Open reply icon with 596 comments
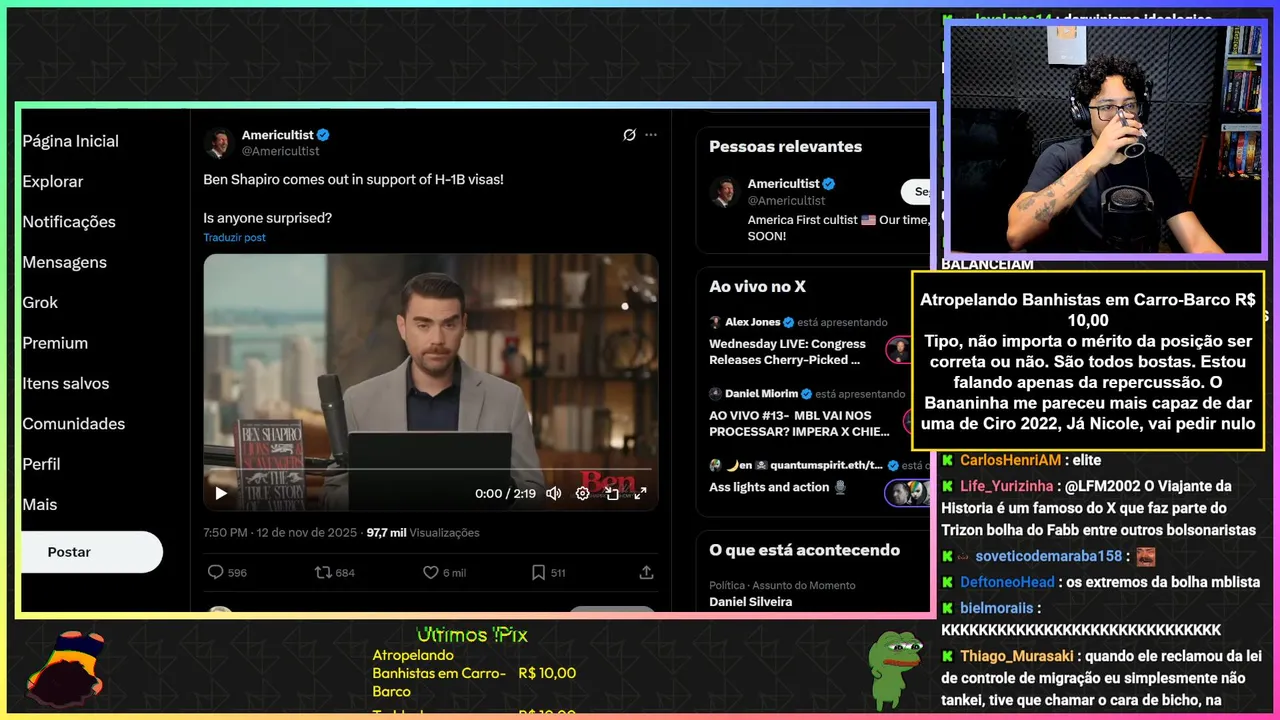Viewport: 1280px width, 720px height. pyautogui.click(x=226, y=572)
